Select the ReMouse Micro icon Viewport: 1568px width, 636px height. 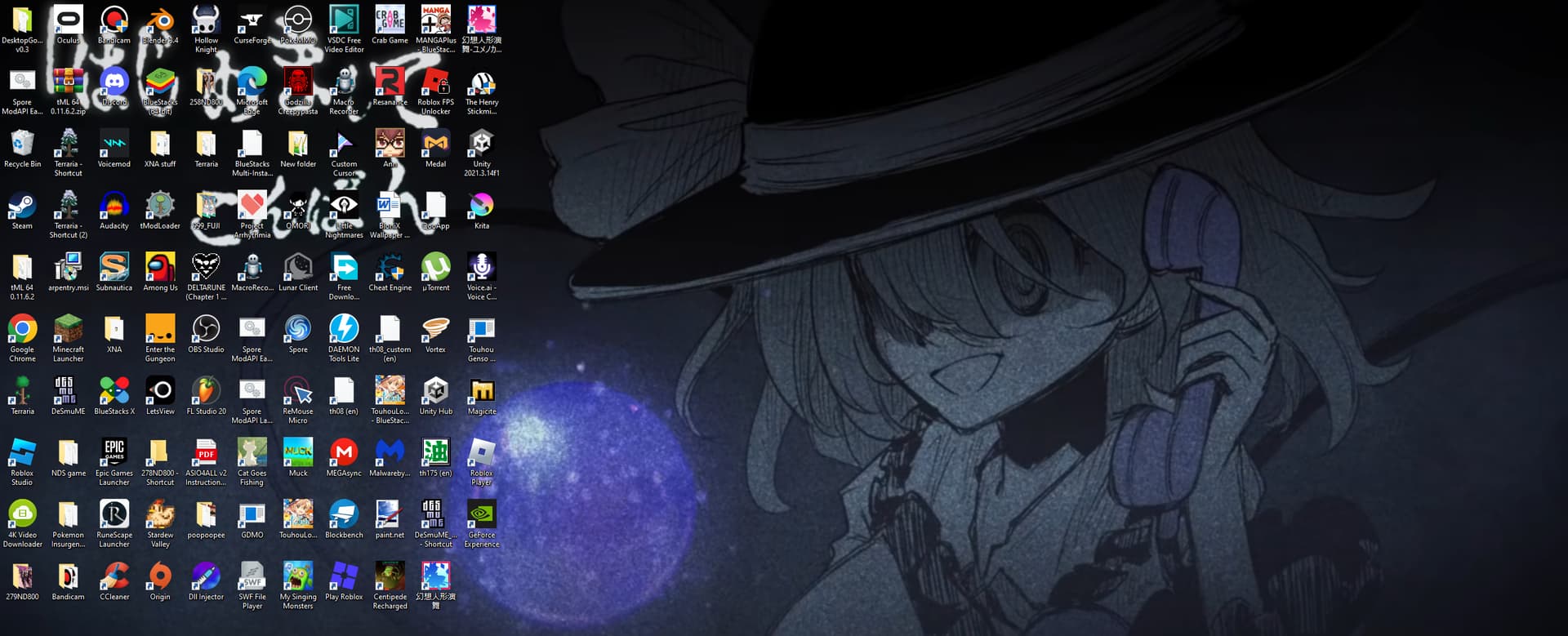tap(298, 391)
